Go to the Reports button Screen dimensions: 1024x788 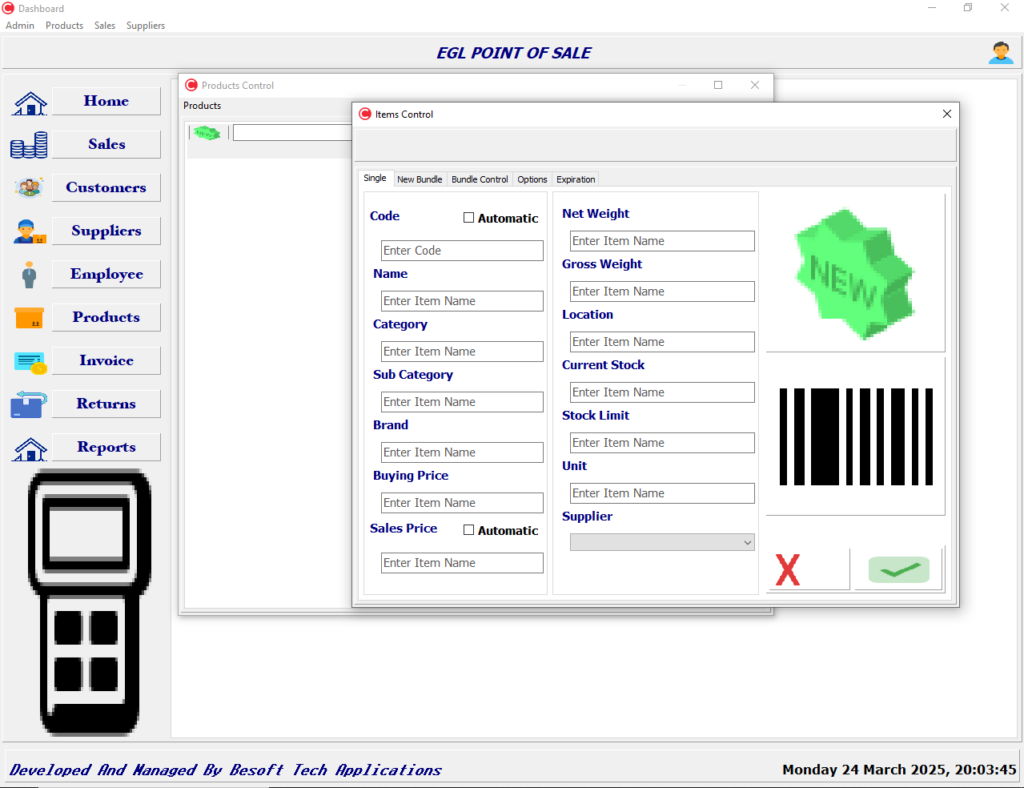(x=106, y=448)
